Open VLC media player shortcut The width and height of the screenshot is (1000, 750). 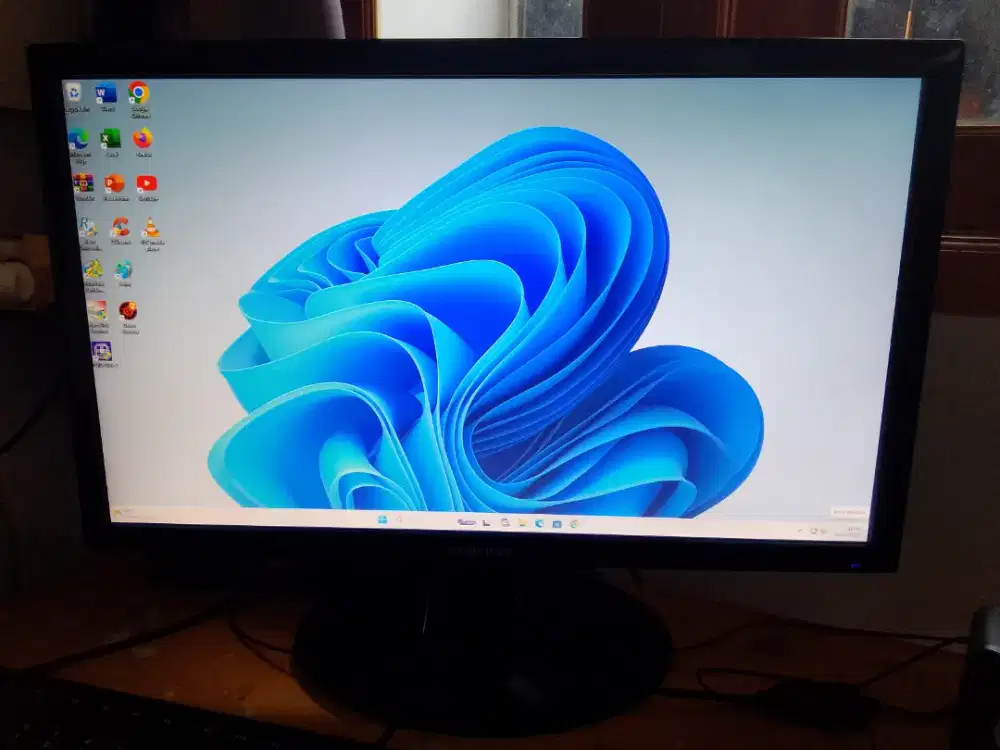[x=151, y=229]
